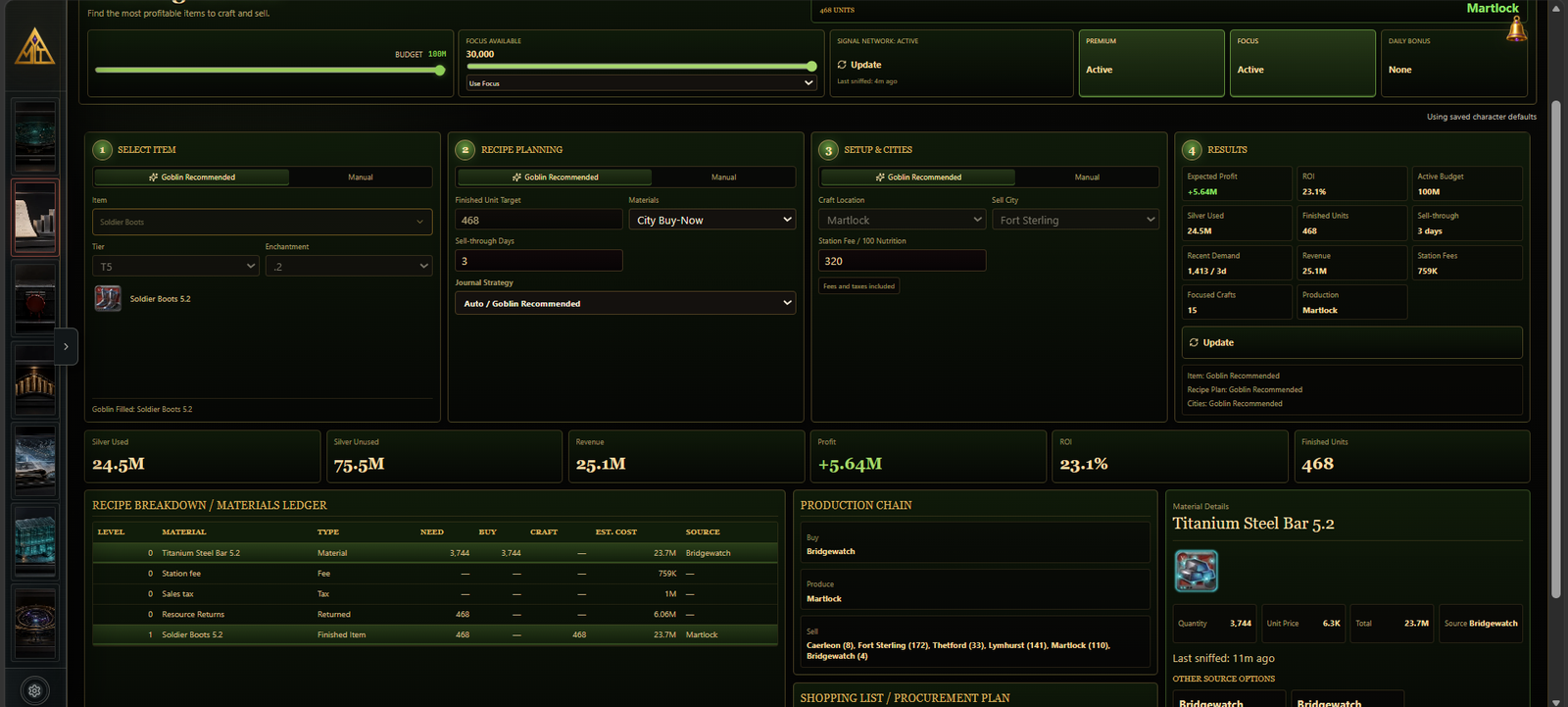
Task: Click the Martlock label at top right
Action: coord(1493,8)
